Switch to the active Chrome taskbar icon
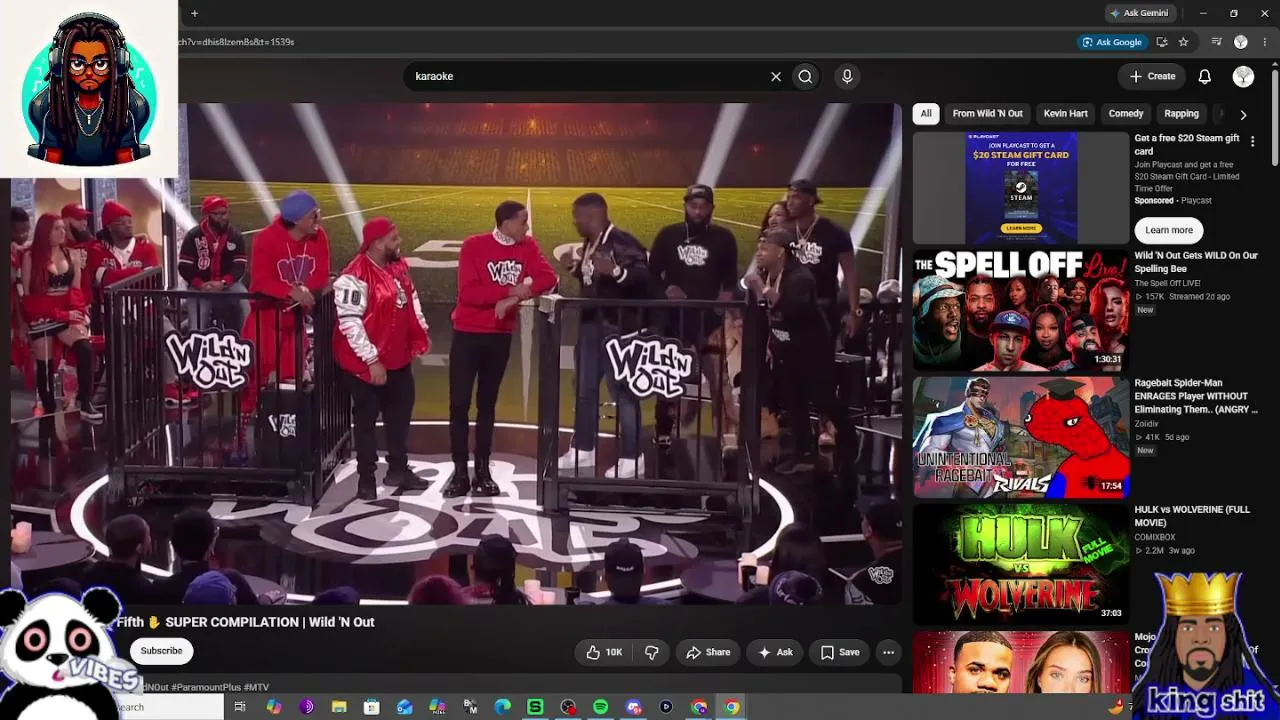 732,707
